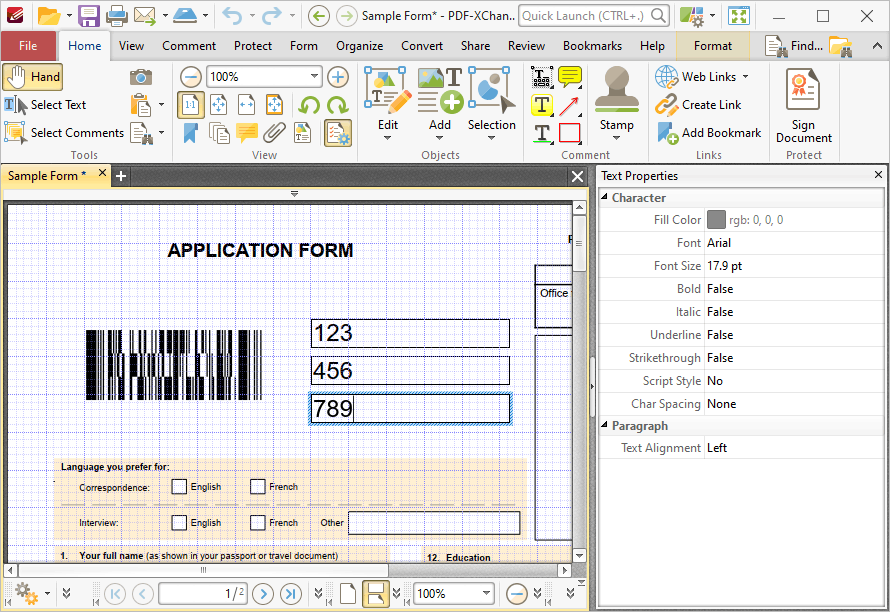890x612 pixels.
Task: Rotate view counter-clockwise with green arrow
Action: click(x=309, y=106)
